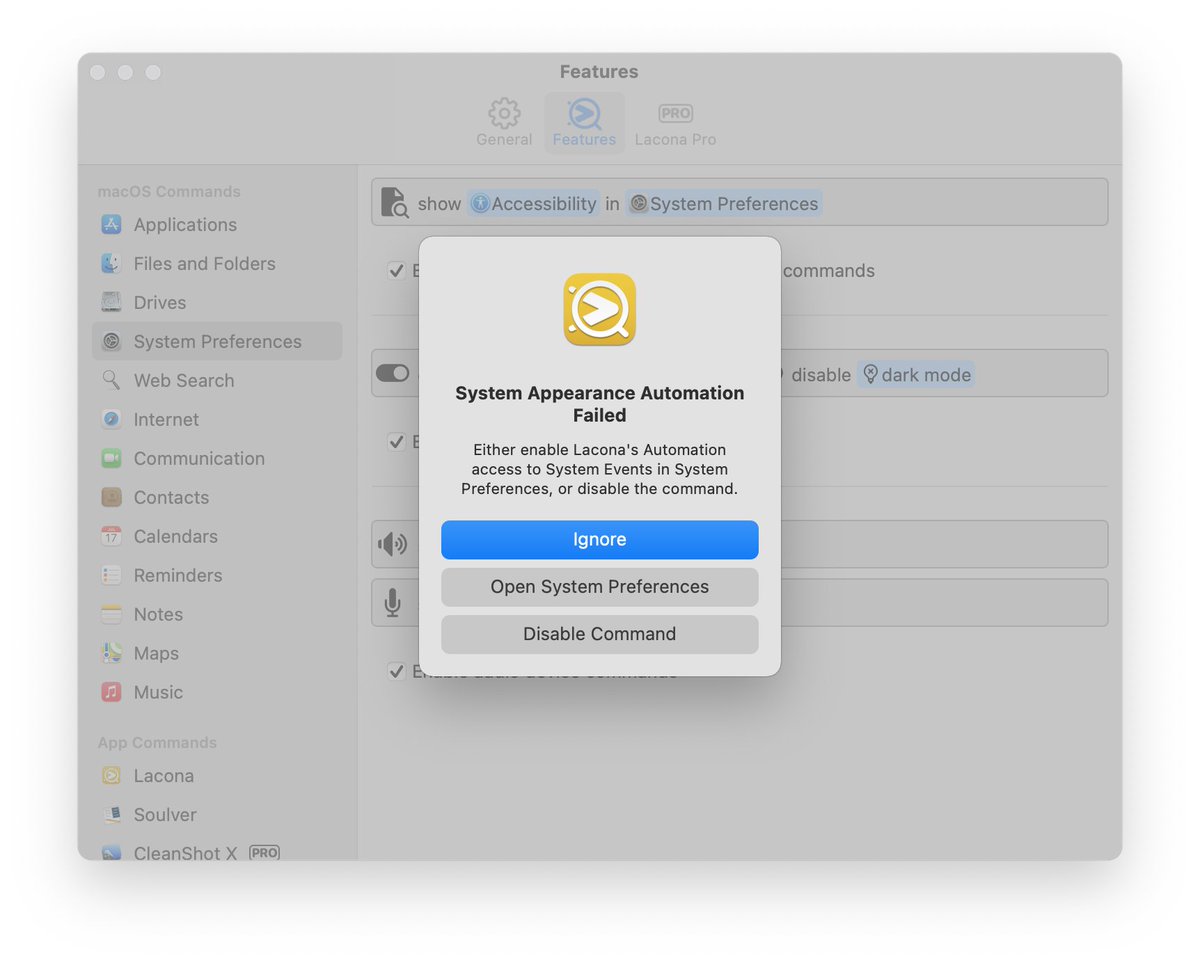This screenshot has width=1200, height=963.
Task: Click the dark mode token
Action: [916, 375]
